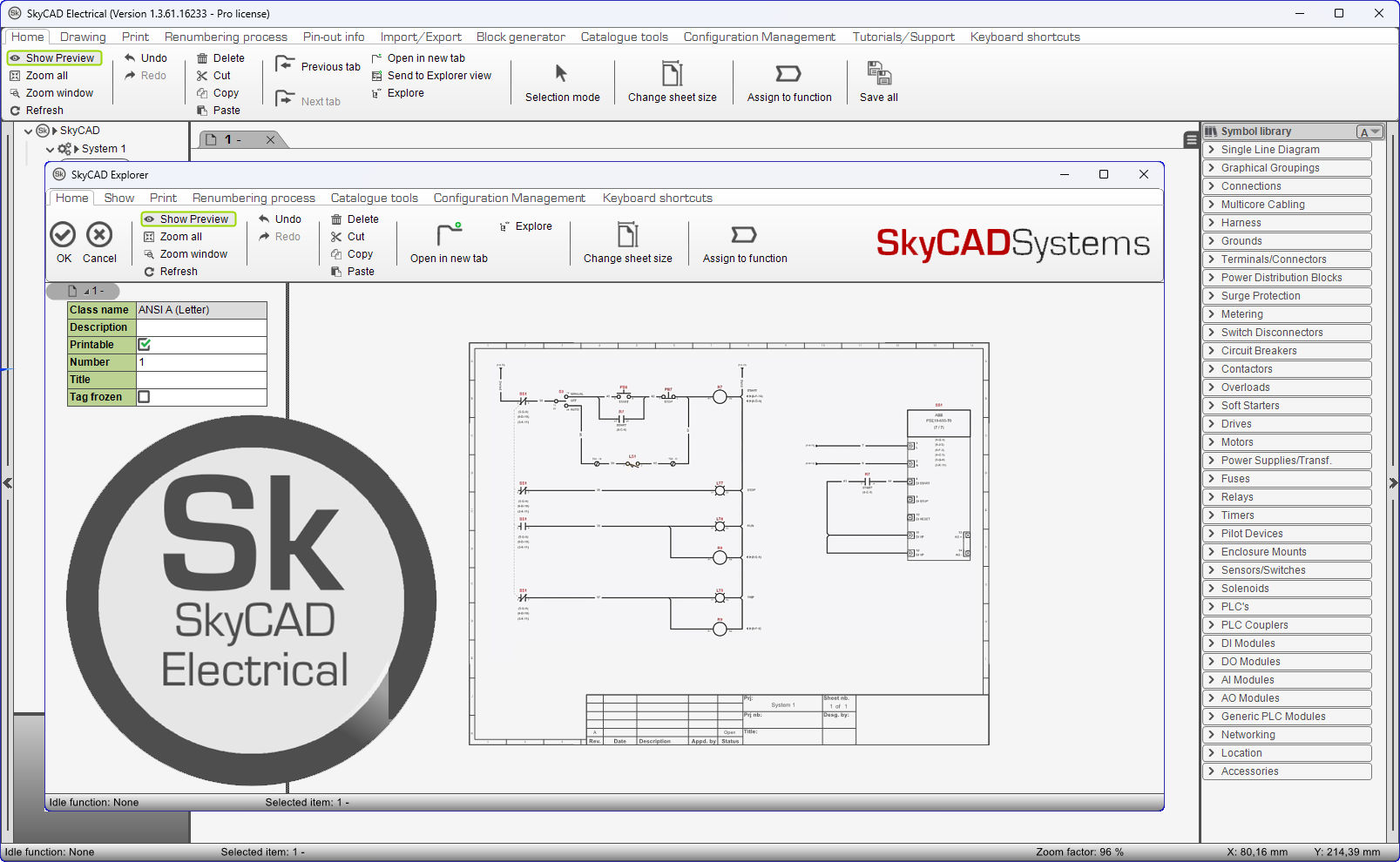Open the Symbol library A dropdown
1400x862 pixels.
[x=1370, y=131]
